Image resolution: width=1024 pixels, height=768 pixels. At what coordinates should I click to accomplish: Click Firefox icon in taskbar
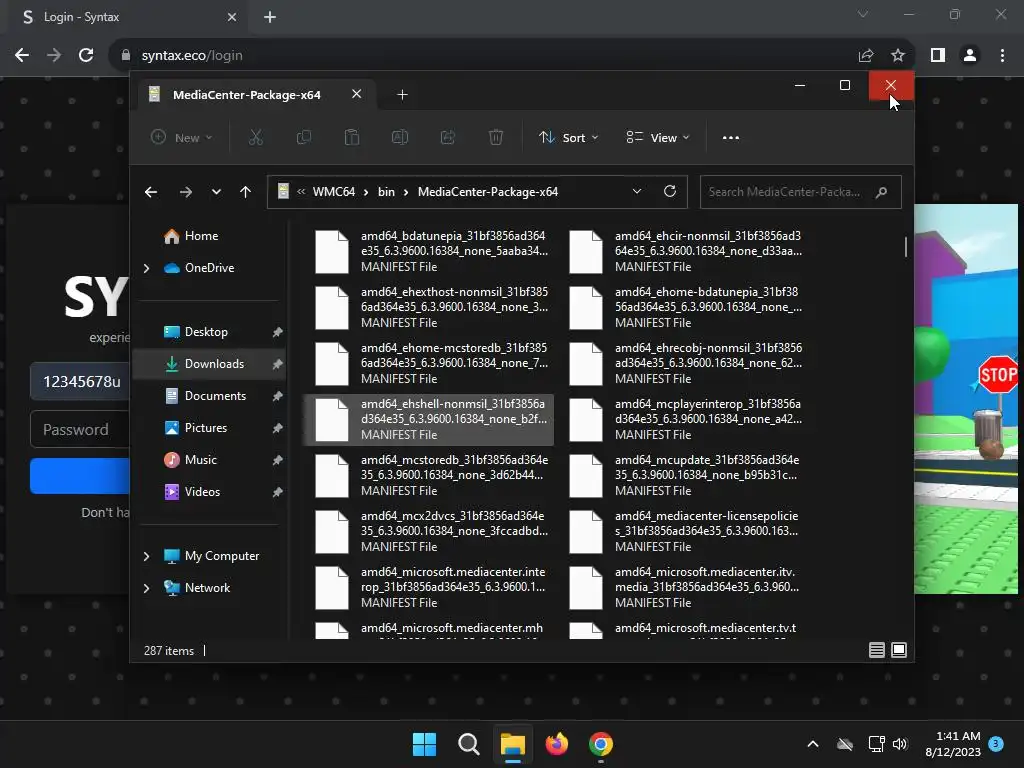tap(557, 744)
